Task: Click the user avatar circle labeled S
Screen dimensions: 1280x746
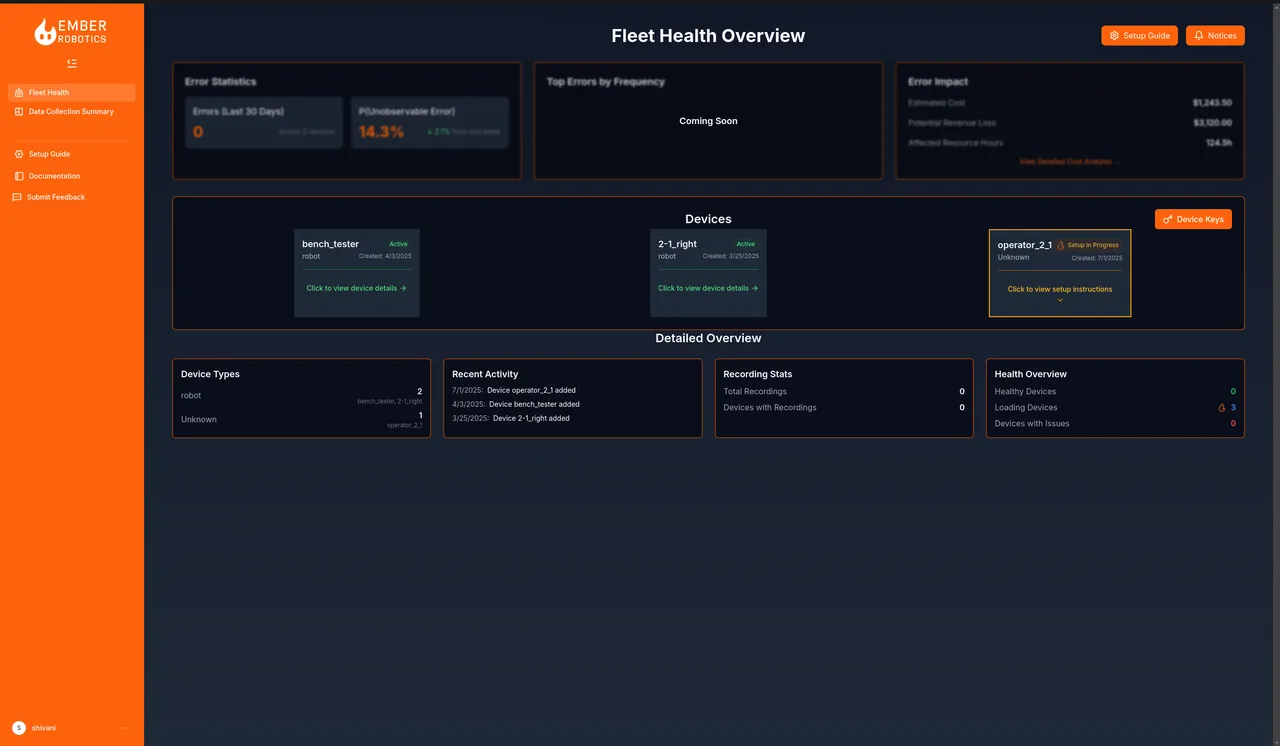Action: 19,728
